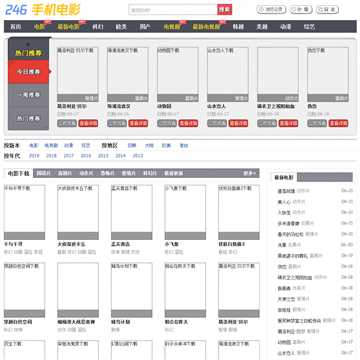Open 千与千寻 movie poster thumbnail

24,212
